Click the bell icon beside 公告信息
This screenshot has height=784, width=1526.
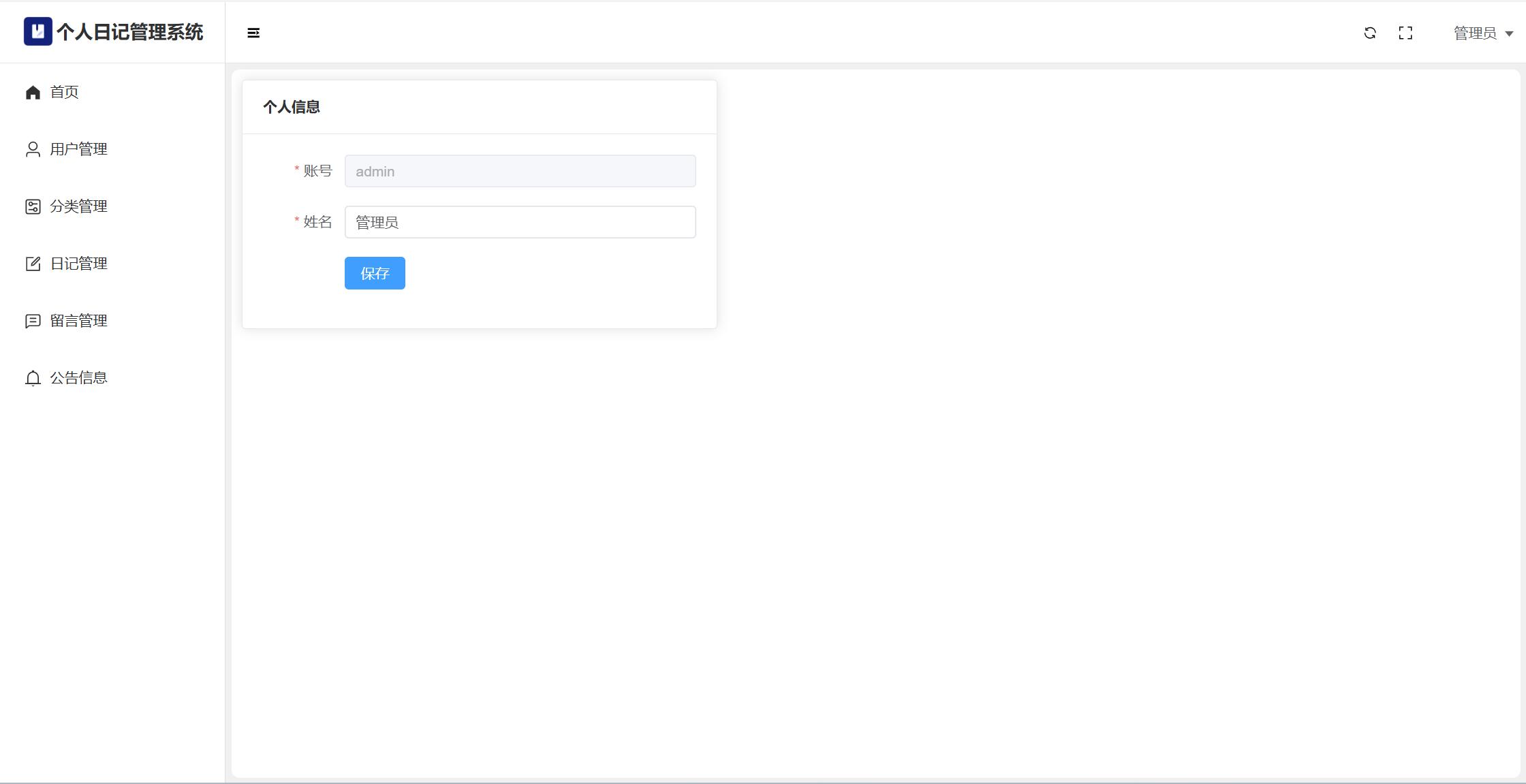click(33, 378)
